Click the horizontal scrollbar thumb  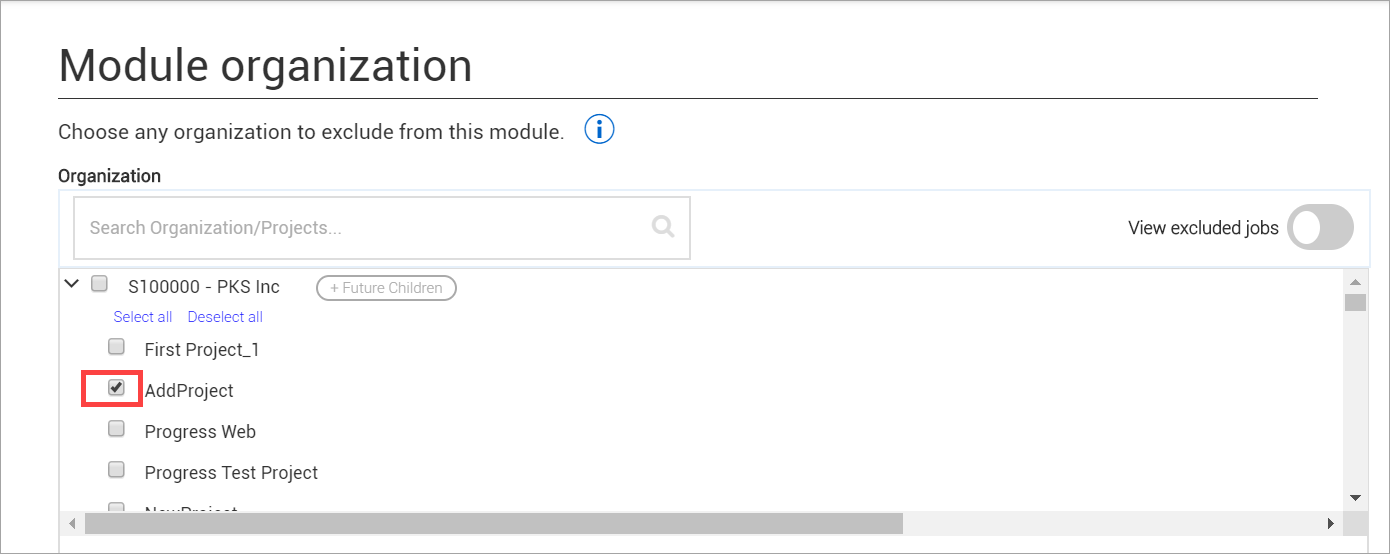point(493,523)
